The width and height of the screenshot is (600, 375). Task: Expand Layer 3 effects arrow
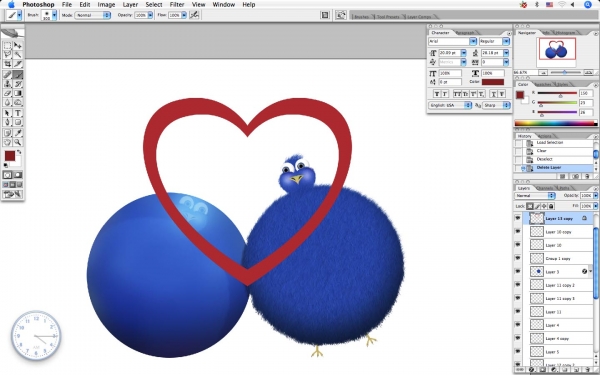tap(591, 272)
